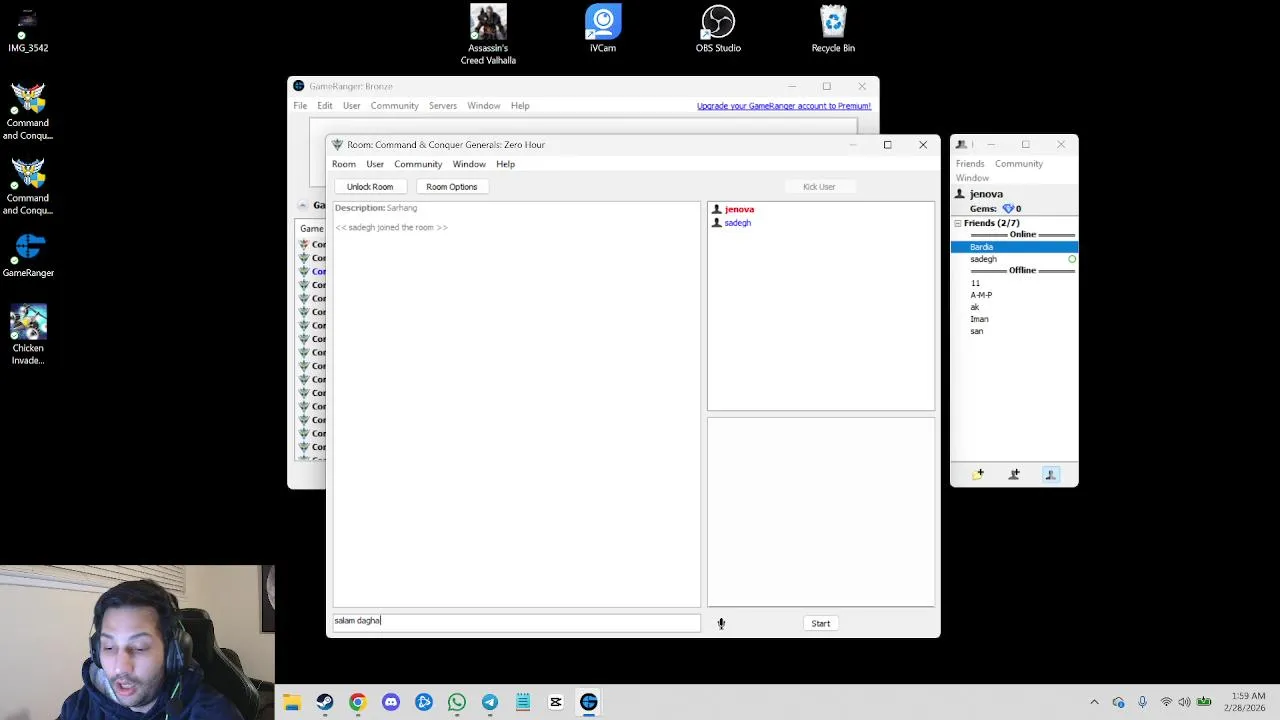Open the Window menu in the room window
The image size is (1280, 720).
469,164
